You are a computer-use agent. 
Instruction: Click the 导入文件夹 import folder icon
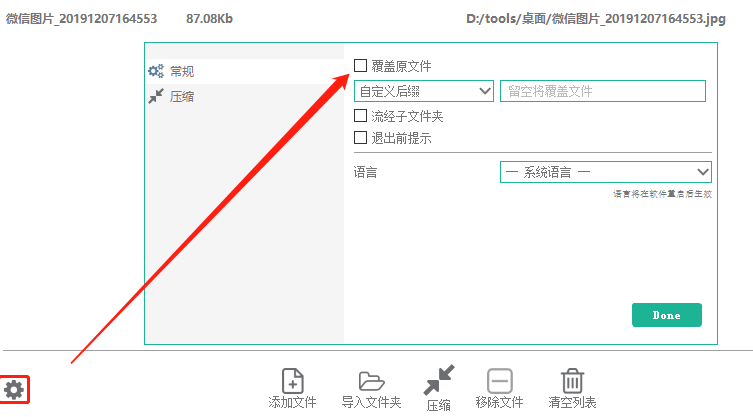click(371, 381)
